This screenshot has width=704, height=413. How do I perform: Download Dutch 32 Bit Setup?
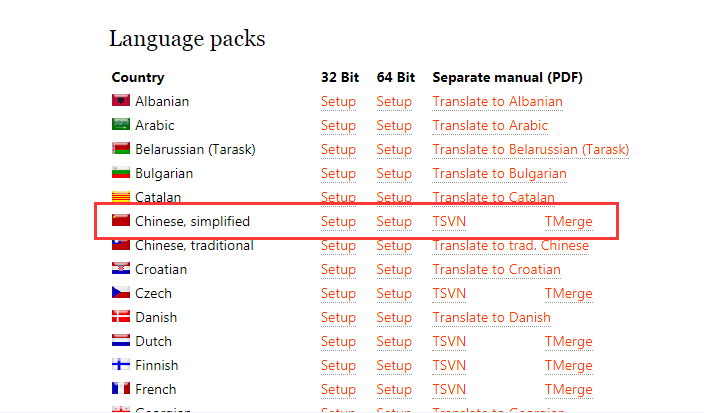pos(338,342)
